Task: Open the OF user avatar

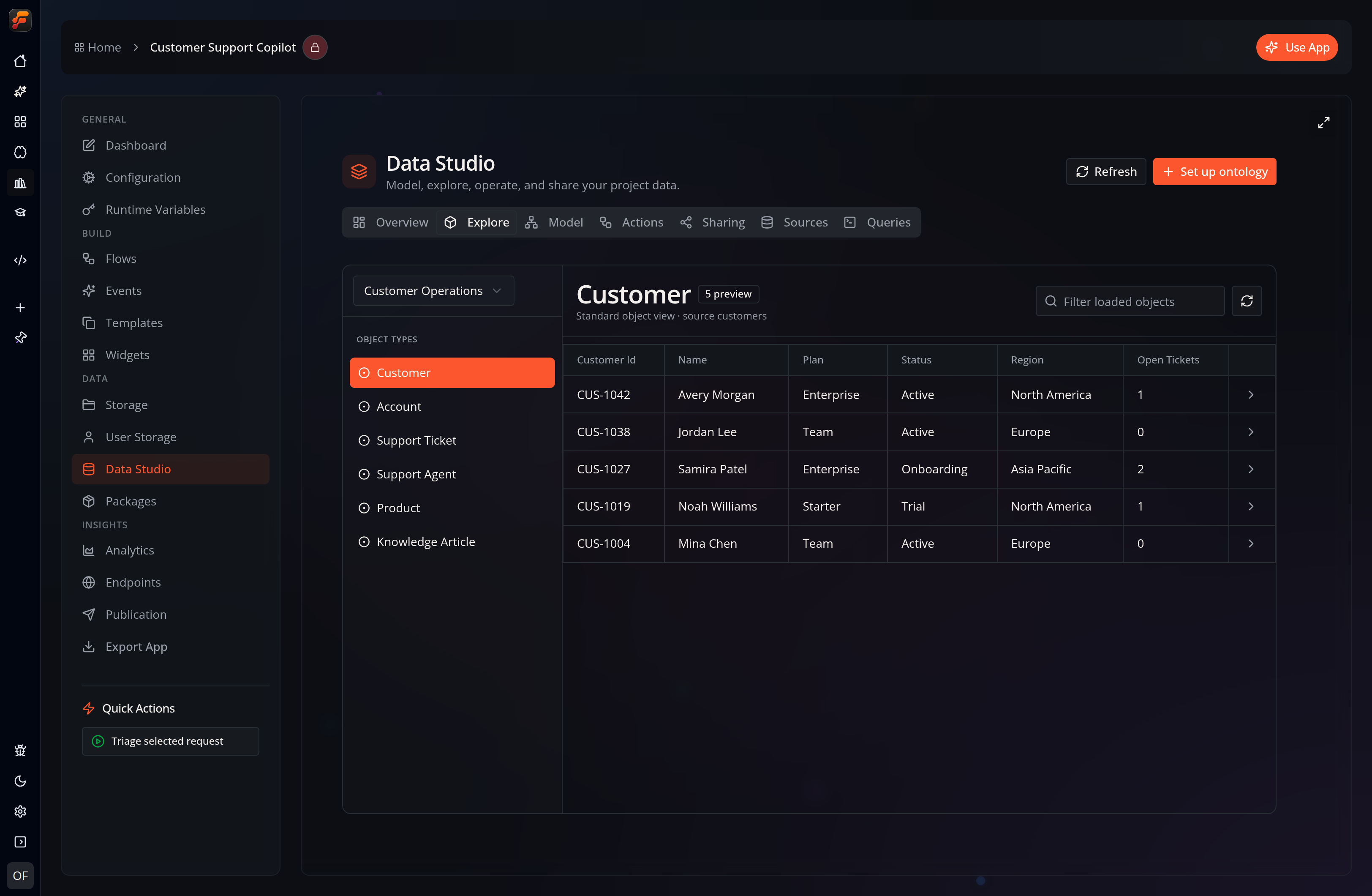Action: coord(20,876)
